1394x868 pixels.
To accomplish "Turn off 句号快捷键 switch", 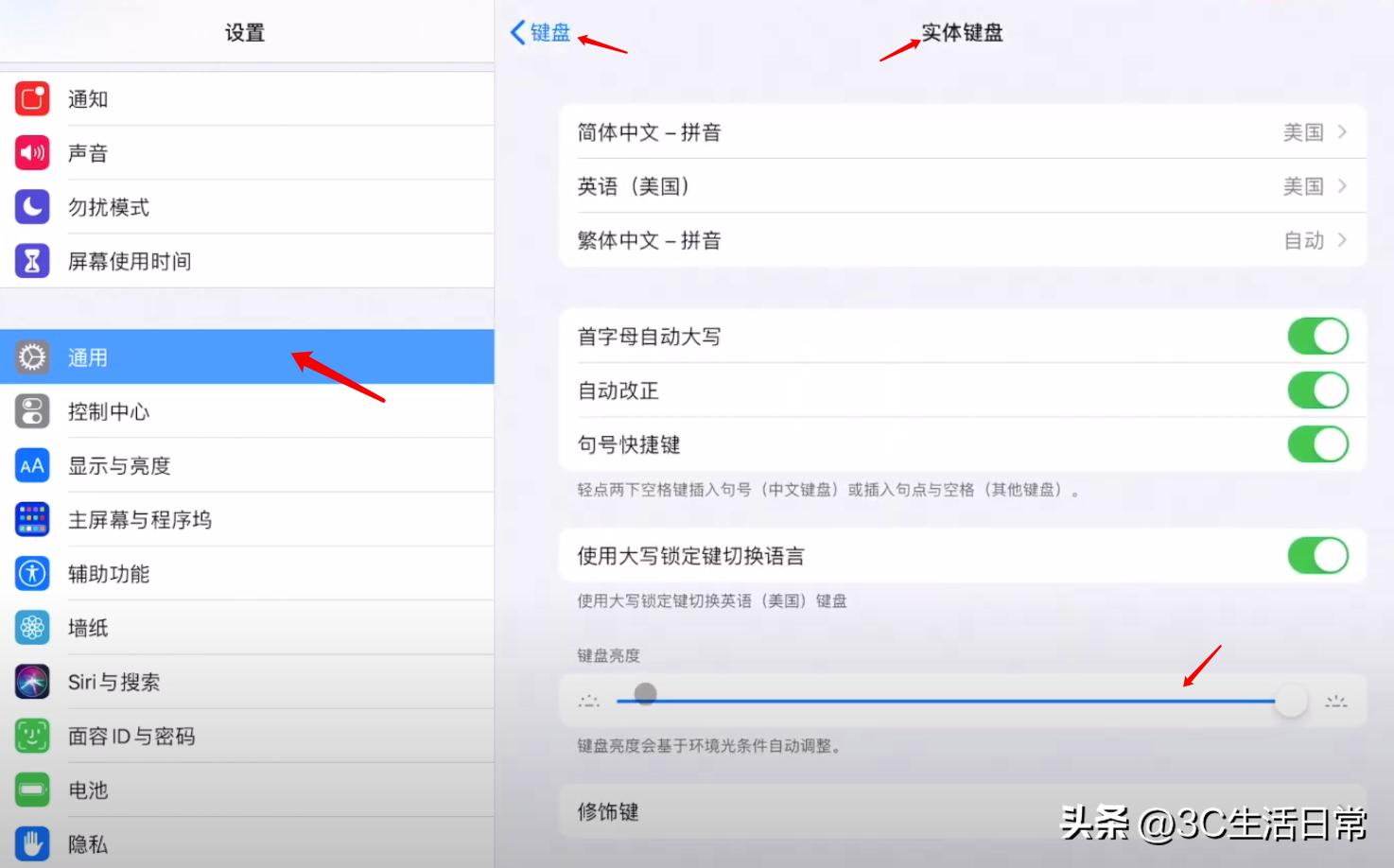I will [1317, 444].
